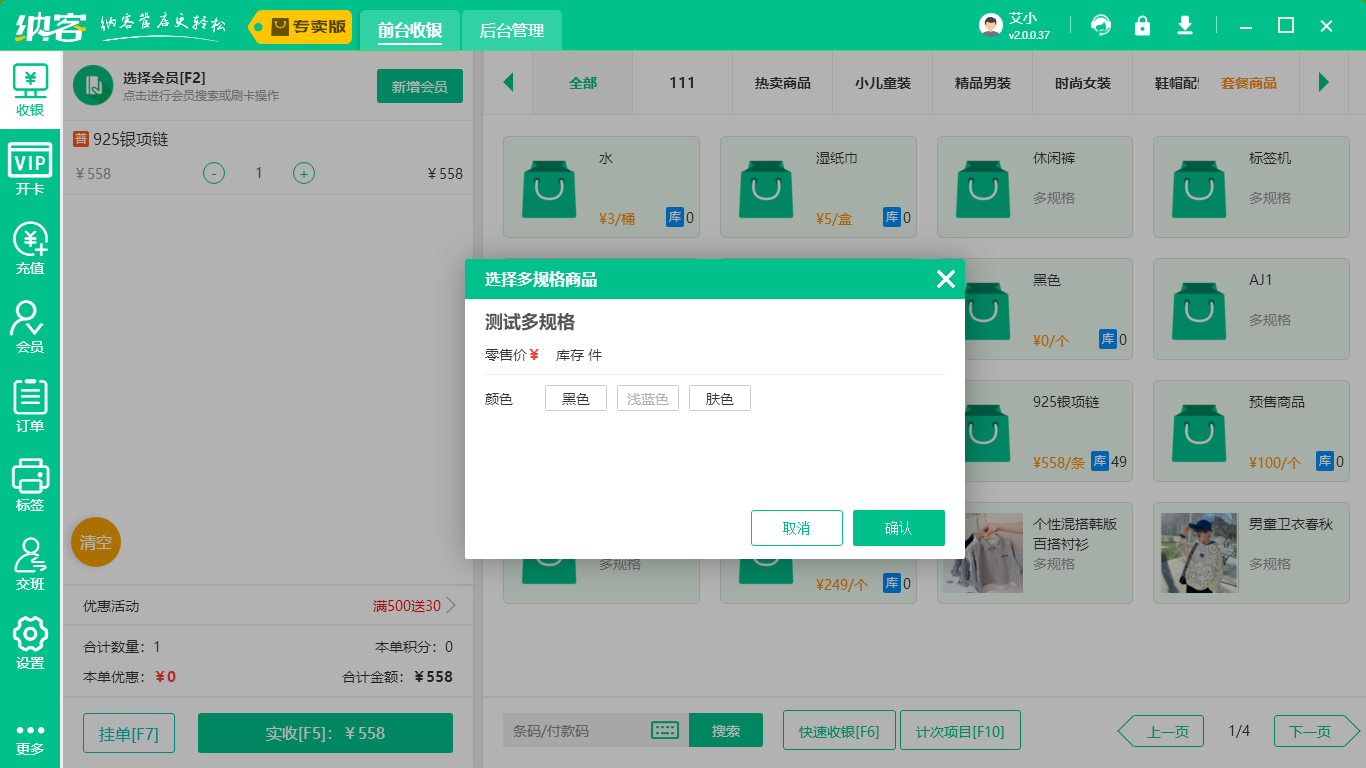Click the download icon in the title bar
This screenshot has width=1366, height=768.
1185,25
